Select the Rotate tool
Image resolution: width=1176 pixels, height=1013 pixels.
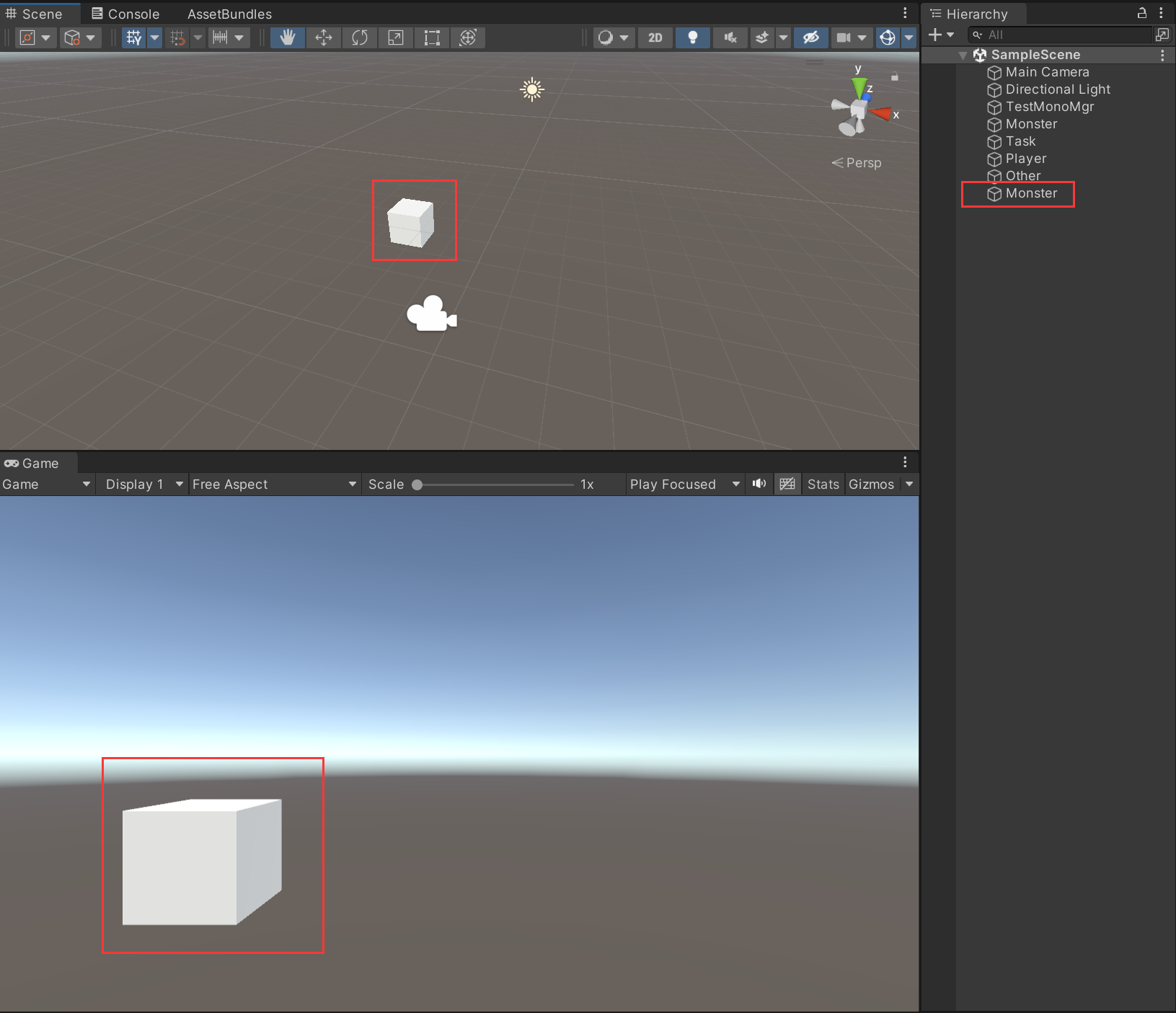(360, 37)
